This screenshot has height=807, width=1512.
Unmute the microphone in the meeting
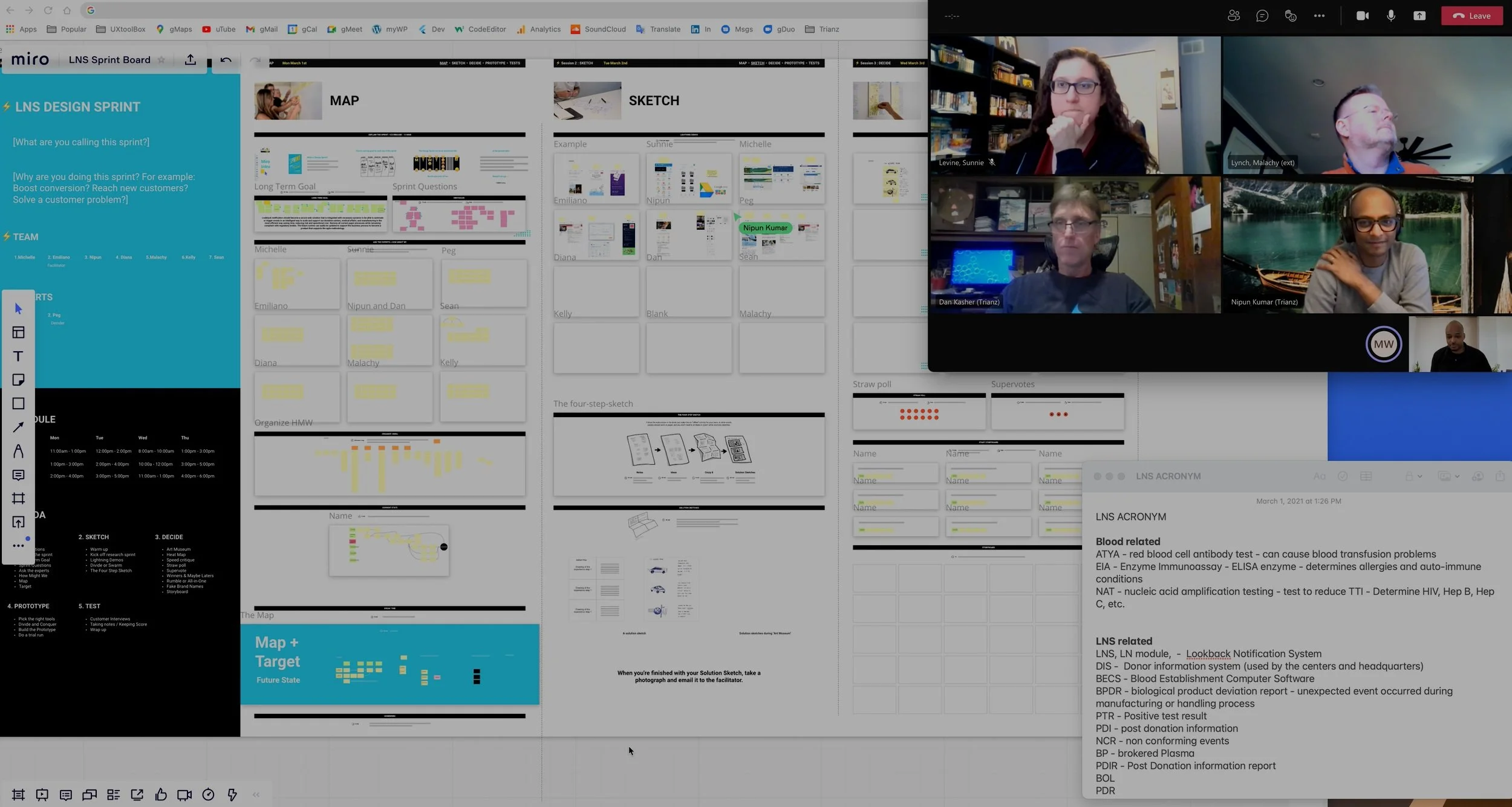click(1390, 16)
